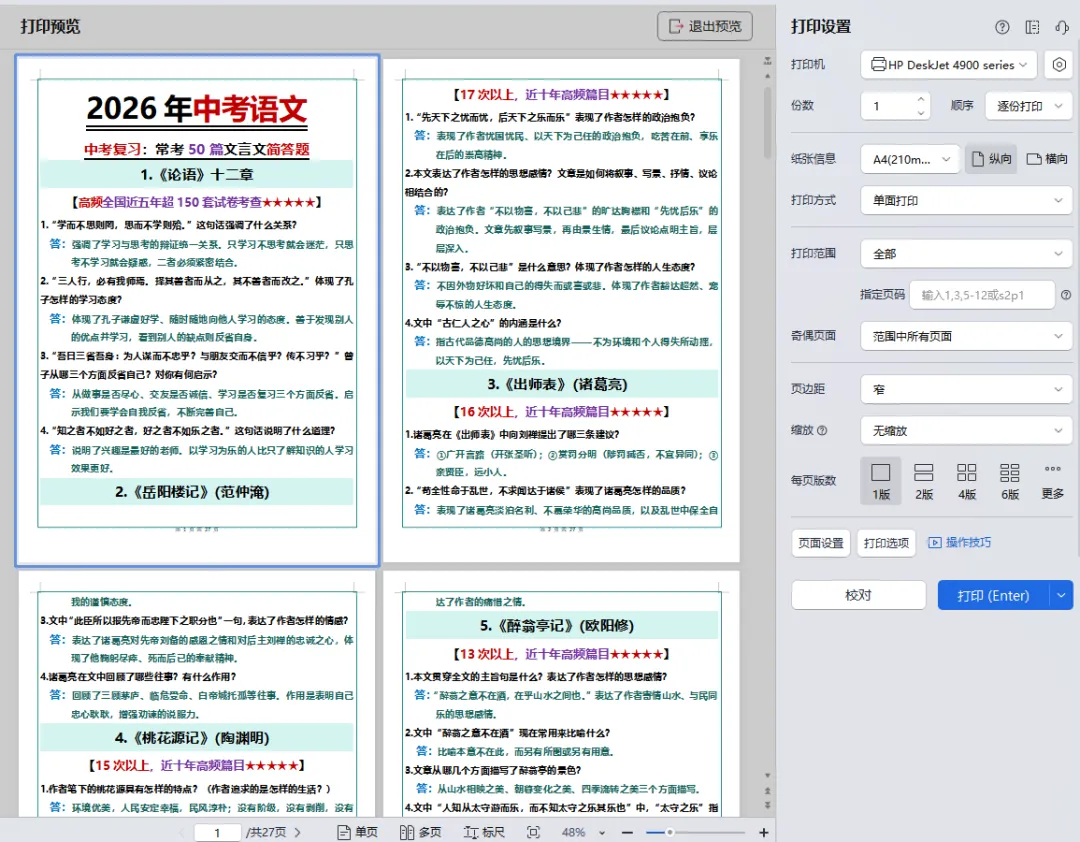Expand the 缩放 scaling dropdown

(x=966, y=430)
